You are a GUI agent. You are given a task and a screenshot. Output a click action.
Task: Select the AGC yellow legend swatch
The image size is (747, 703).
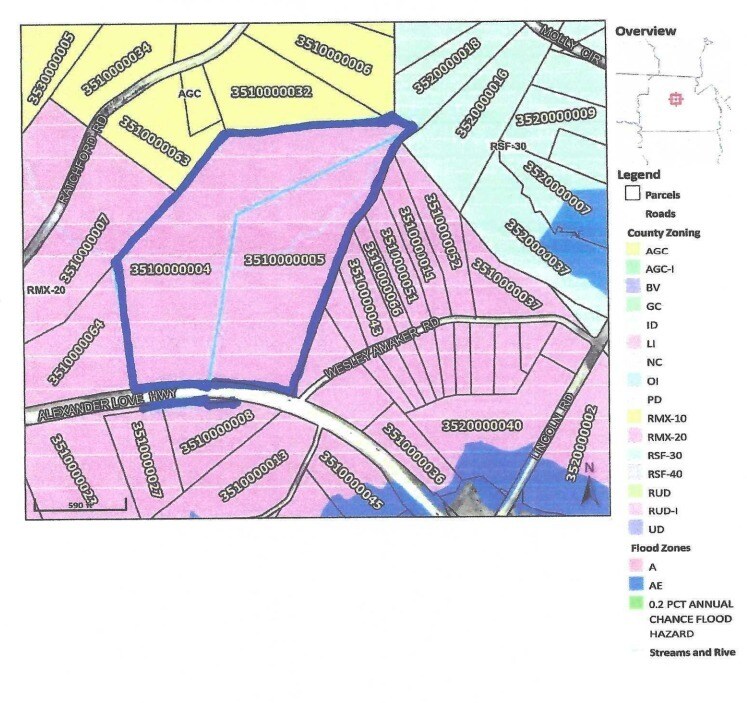(x=632, y=250)
